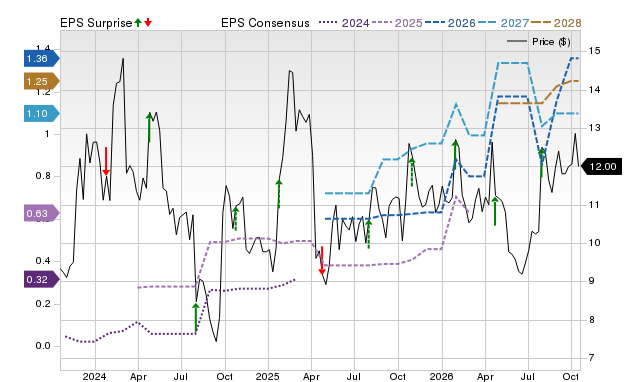This screenshot has height=382, width=640.
Task: Click the 0.63 purple value tag
Action: pos(42,213)
